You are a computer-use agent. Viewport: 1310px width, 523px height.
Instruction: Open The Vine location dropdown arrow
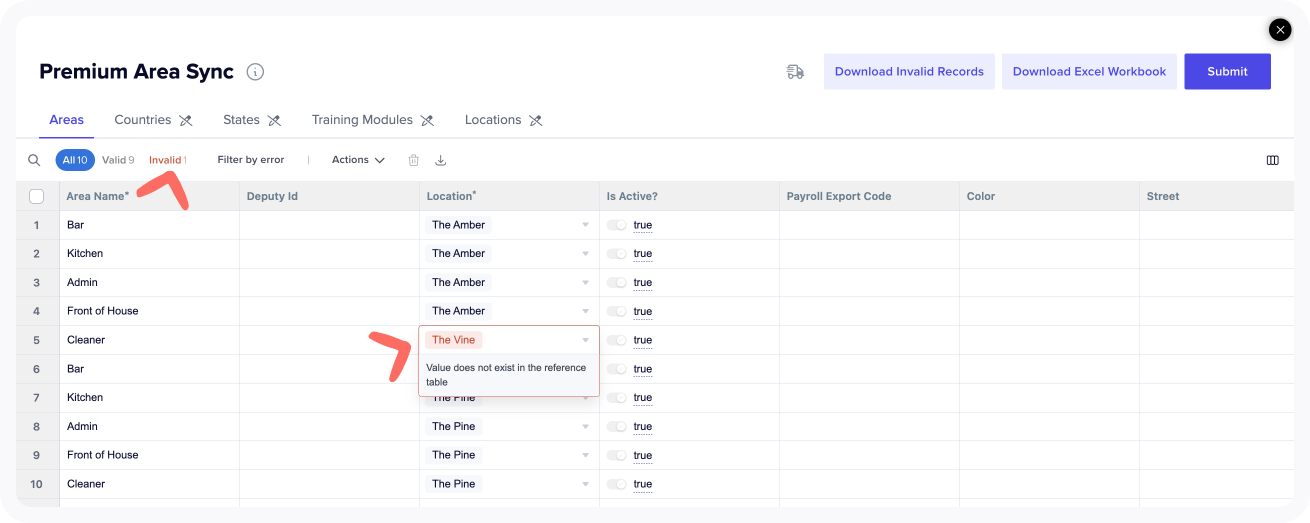(586, 340)
